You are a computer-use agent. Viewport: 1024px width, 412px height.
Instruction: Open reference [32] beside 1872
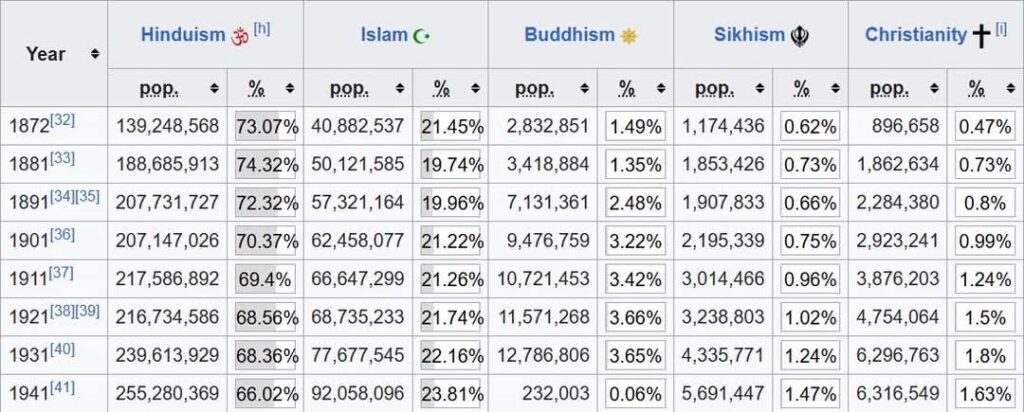[x=63, y=121]
